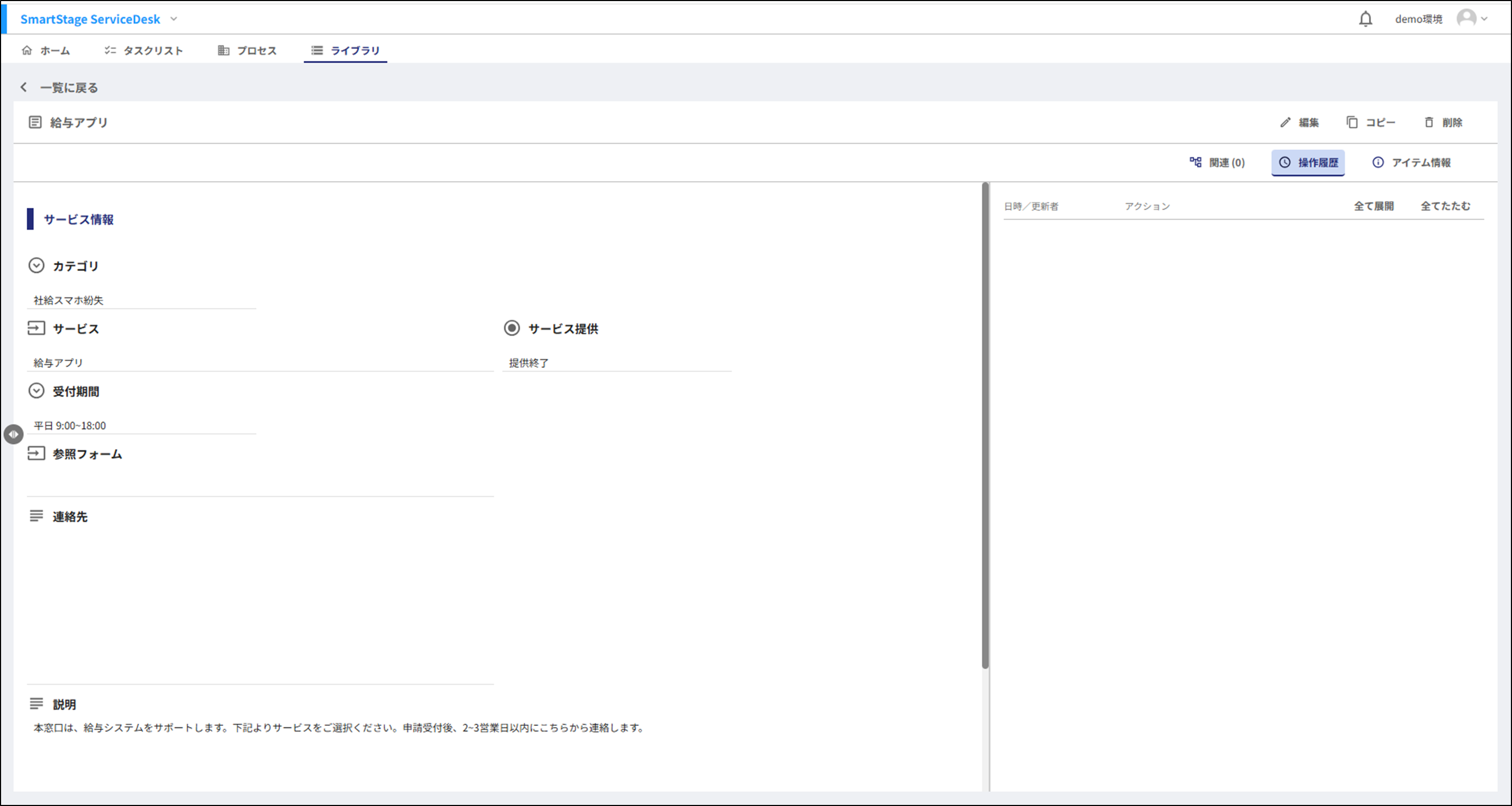Select the 操作履歴 tab
The height and width of the screenshot is (806, 1512).
[x=1309, y=162]
